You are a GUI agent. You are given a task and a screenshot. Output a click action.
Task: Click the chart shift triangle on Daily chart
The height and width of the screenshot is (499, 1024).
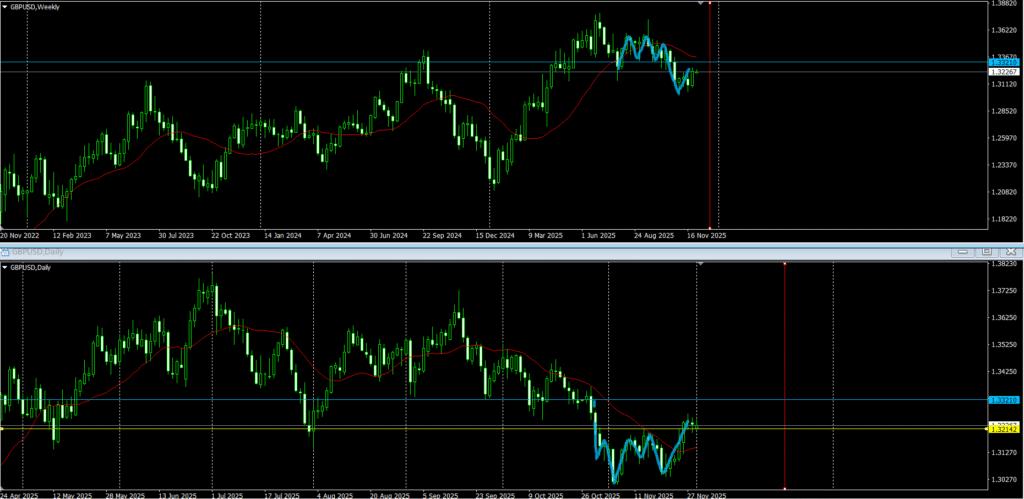699,264
